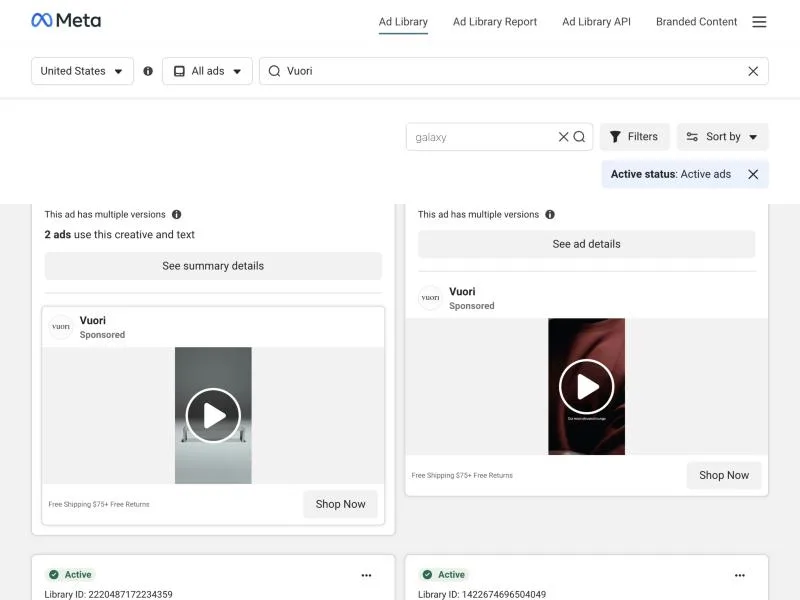800x600 pixels.
Task: Click the Meta logo
Action: (x=66, y=20)
